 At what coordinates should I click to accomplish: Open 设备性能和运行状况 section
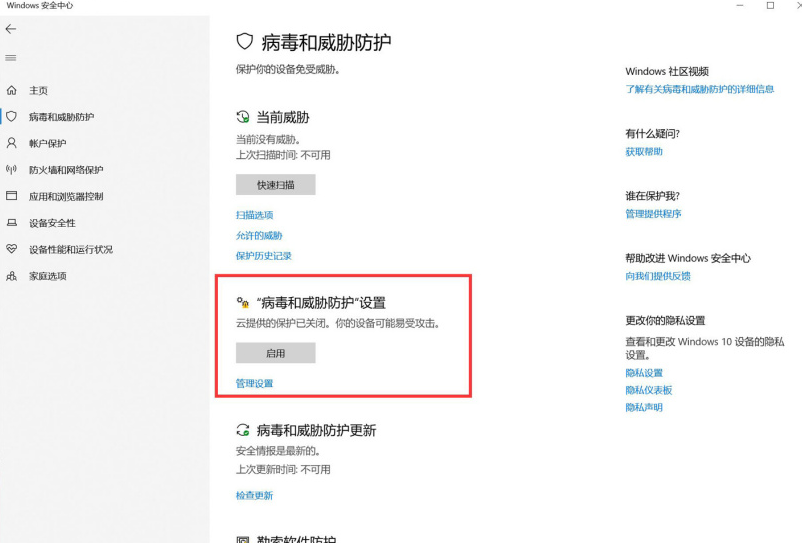coord(71,250)
